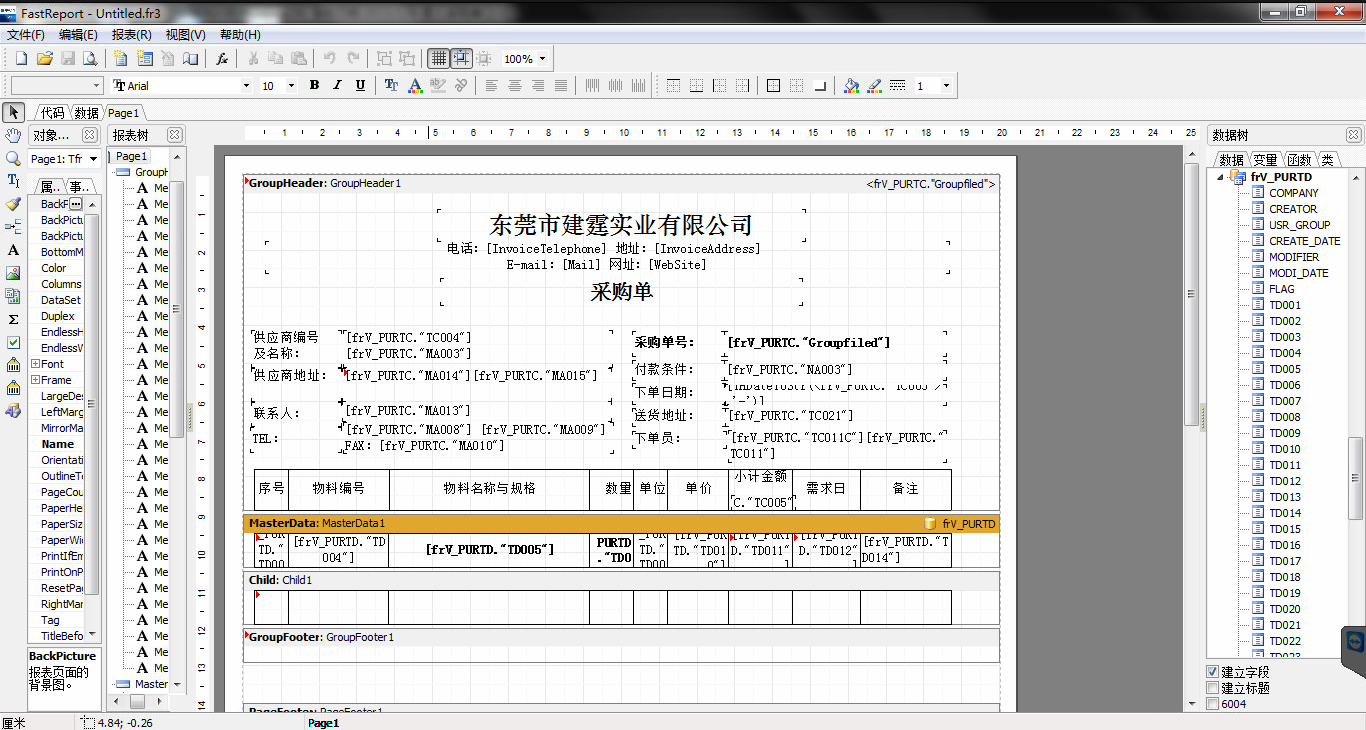The height and width of the screenshot is (730, 1366).
Task: Insert a Picture object from toolbar
Action: click(x=13, y=273)
